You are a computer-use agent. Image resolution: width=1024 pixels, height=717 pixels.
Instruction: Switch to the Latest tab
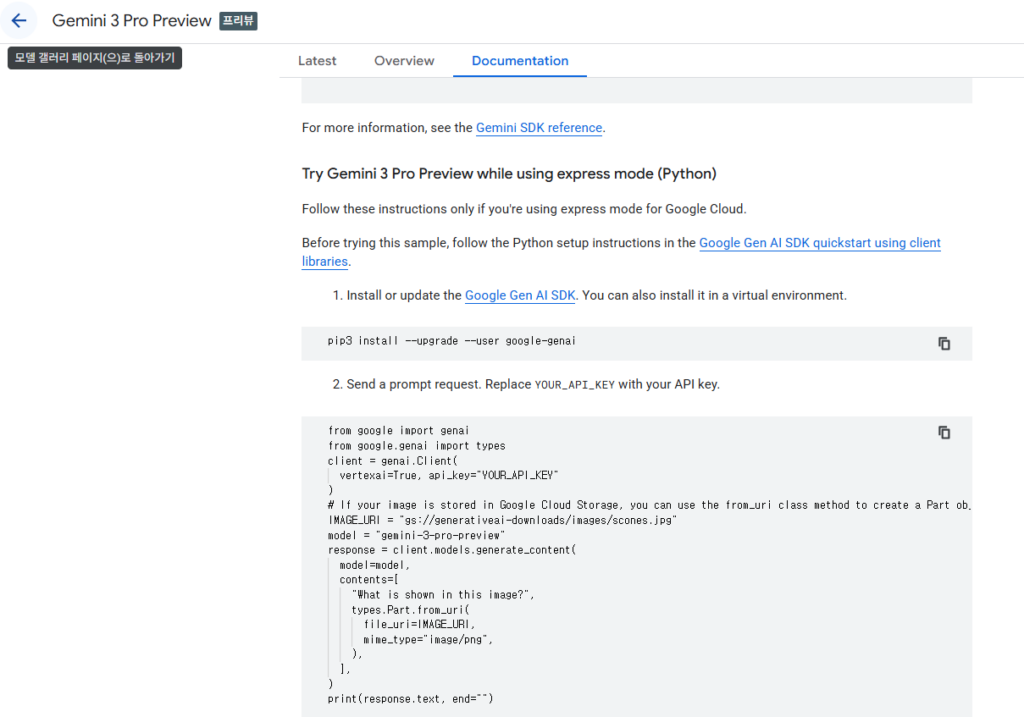coord(317,61)
